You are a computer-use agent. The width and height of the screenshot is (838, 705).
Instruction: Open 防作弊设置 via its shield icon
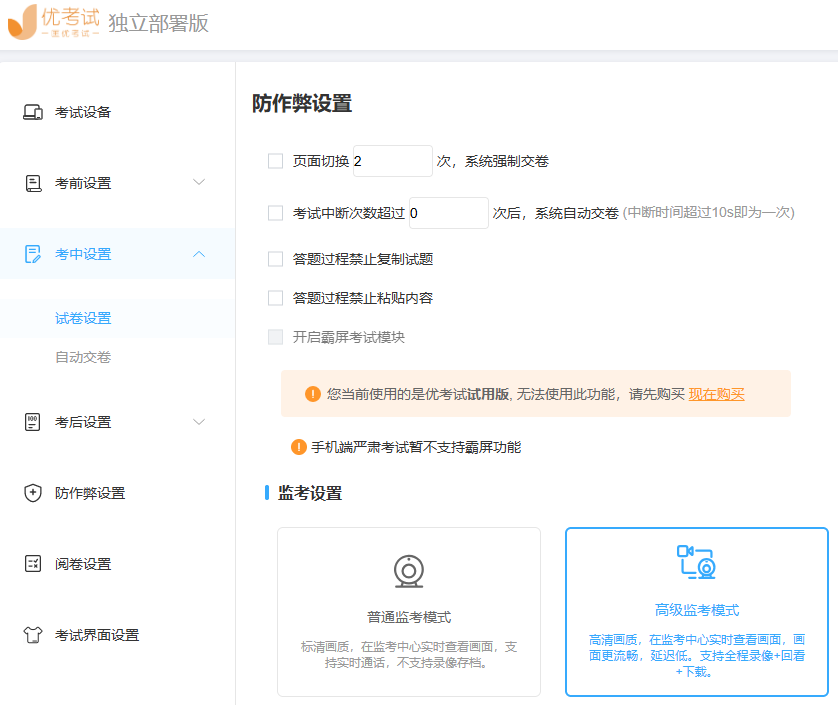click(31, 492)
